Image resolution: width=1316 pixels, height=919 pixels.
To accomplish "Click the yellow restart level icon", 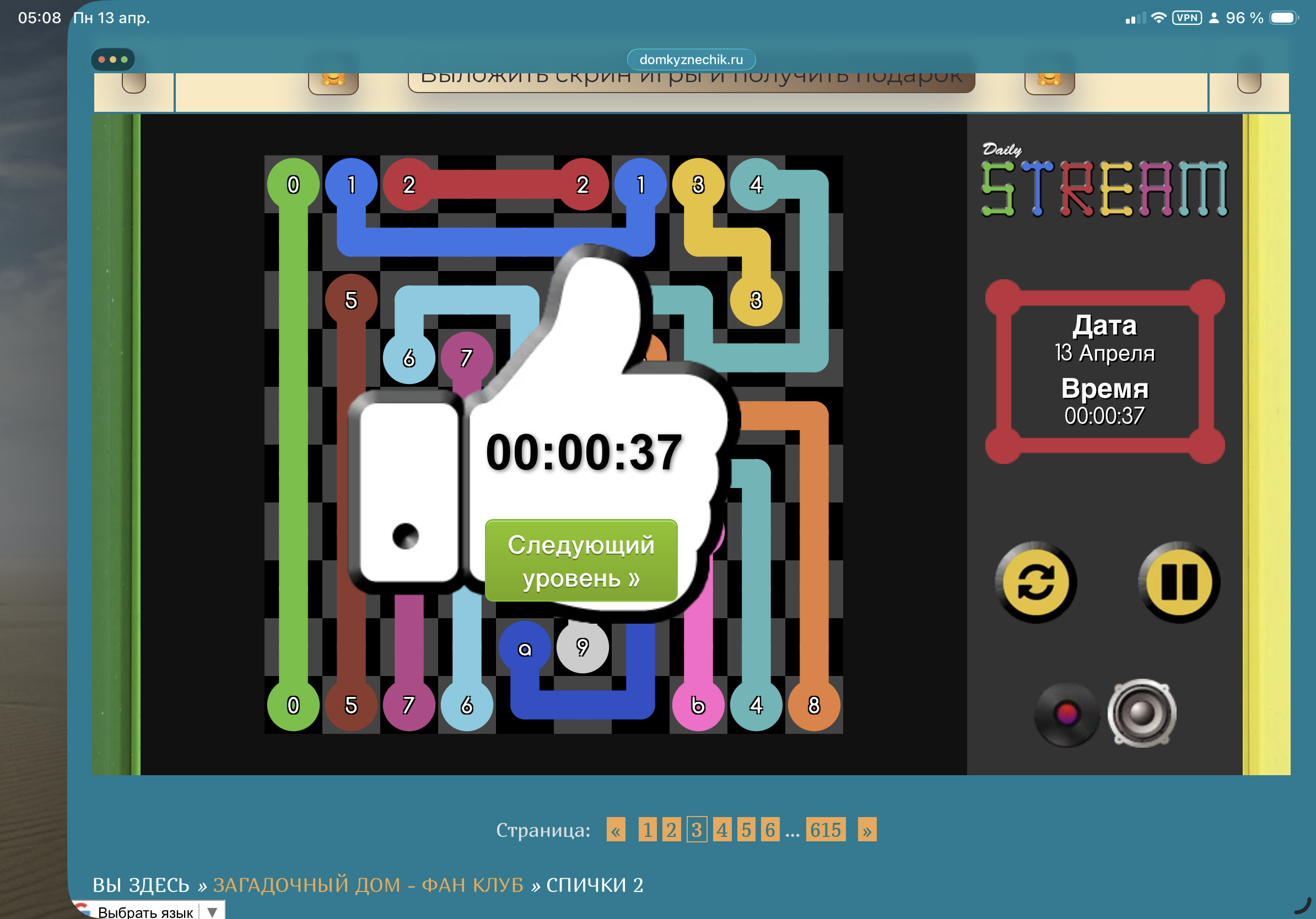I will tap(1035, 582).
